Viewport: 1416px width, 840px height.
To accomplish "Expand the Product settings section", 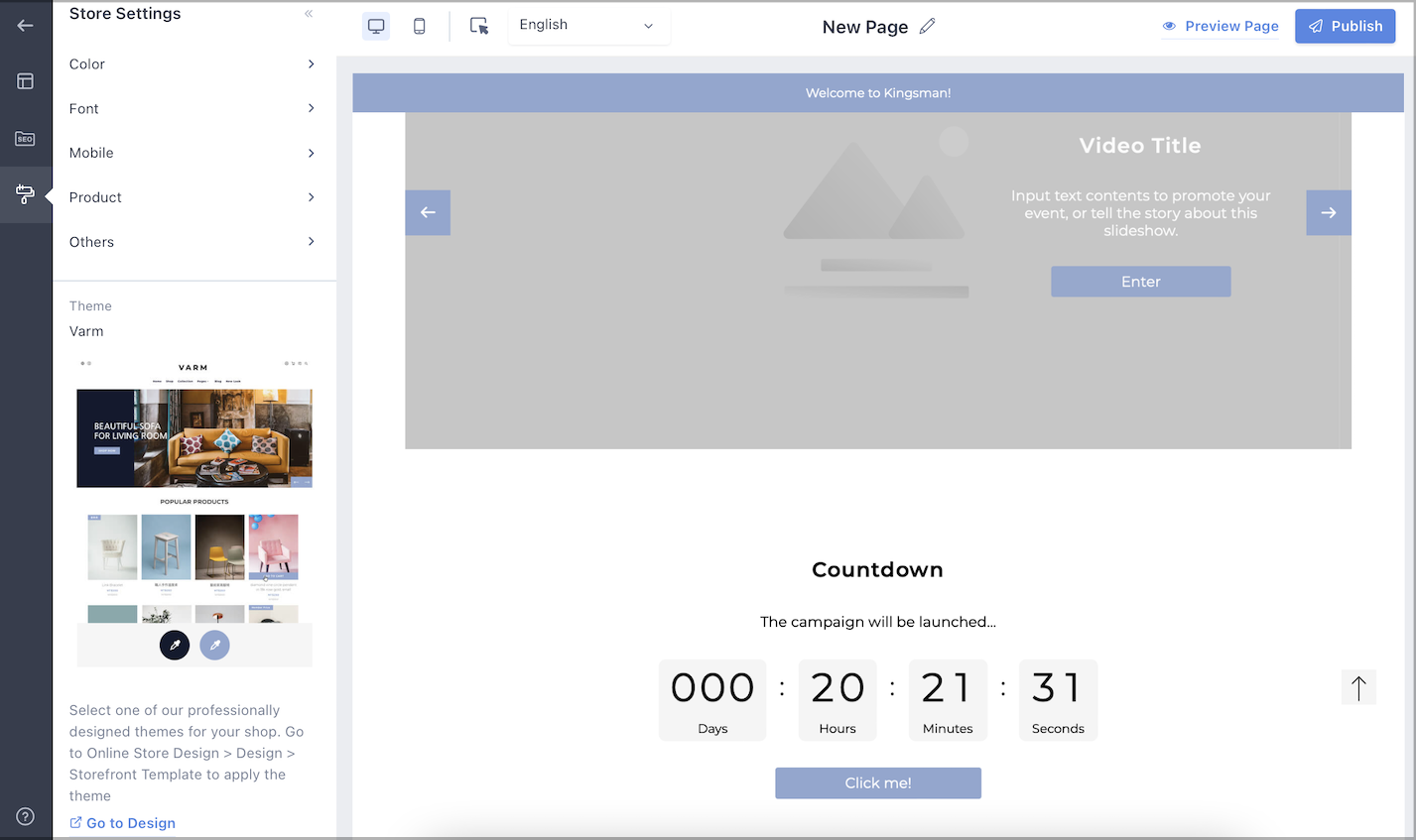I will click(x=193, y=196).
